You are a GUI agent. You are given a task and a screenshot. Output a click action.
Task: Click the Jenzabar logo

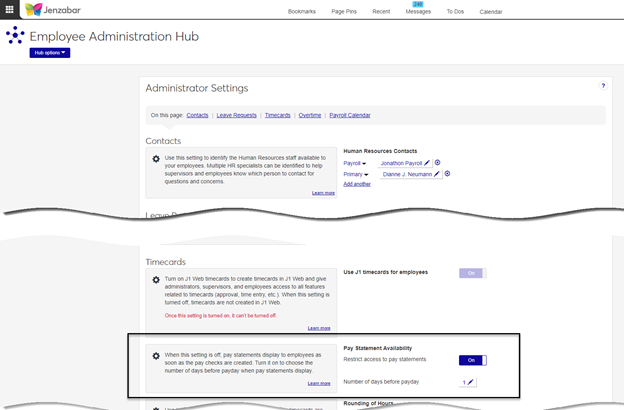point(47,10)
